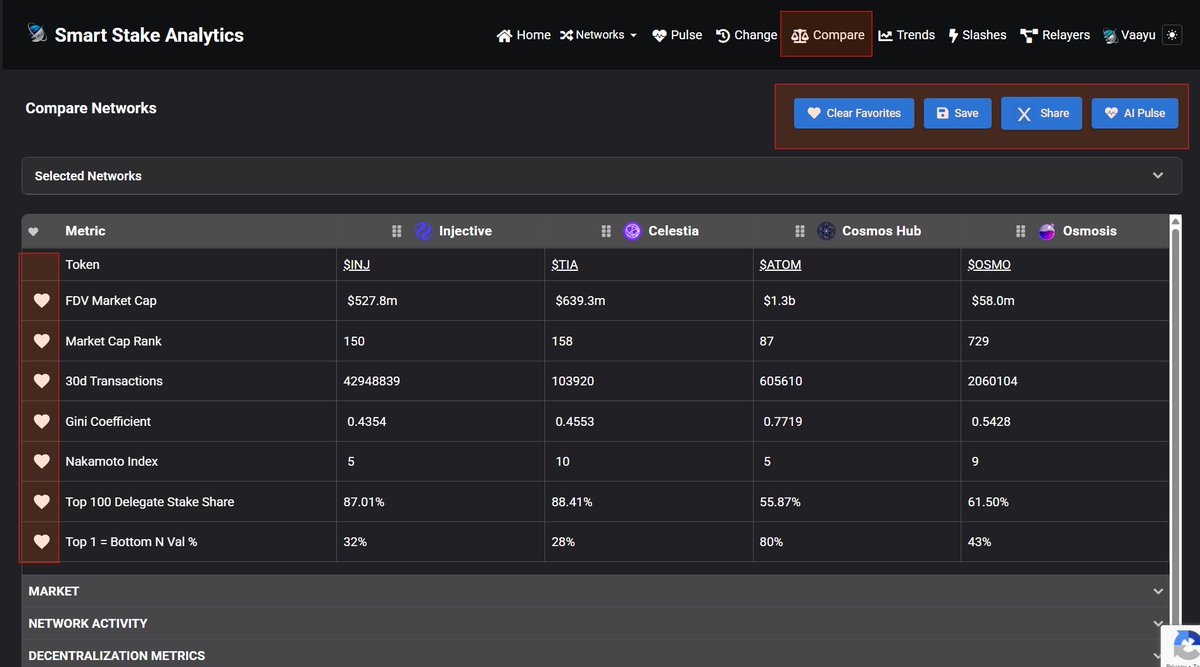Unfavorite Top 100 Delegate Stake Share metric

pos(41,501)
